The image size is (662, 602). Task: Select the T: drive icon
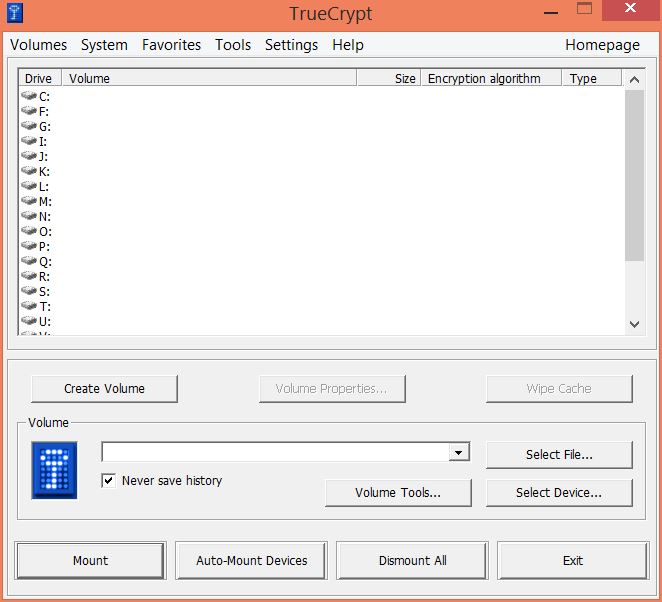click(29, 306)
